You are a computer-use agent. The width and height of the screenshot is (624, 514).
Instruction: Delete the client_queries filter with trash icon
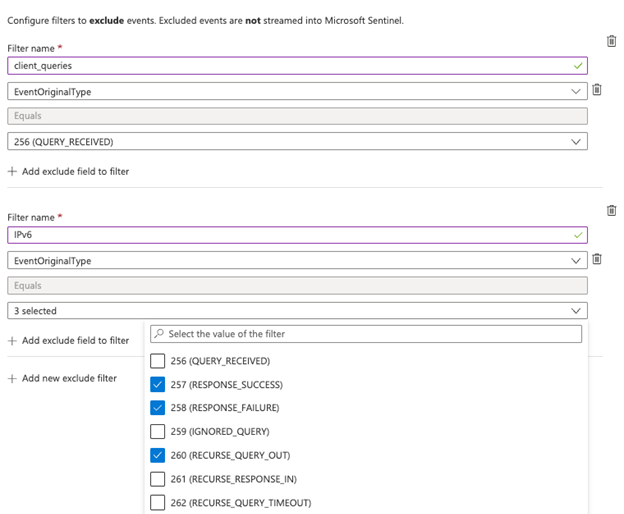tap(611, 41)
